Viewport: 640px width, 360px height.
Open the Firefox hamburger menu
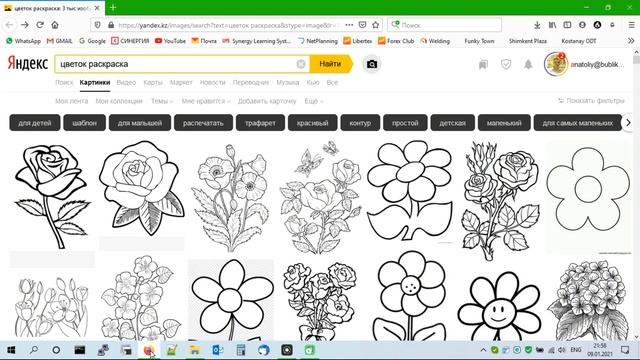pyautogui.click(x=631, y=25)
